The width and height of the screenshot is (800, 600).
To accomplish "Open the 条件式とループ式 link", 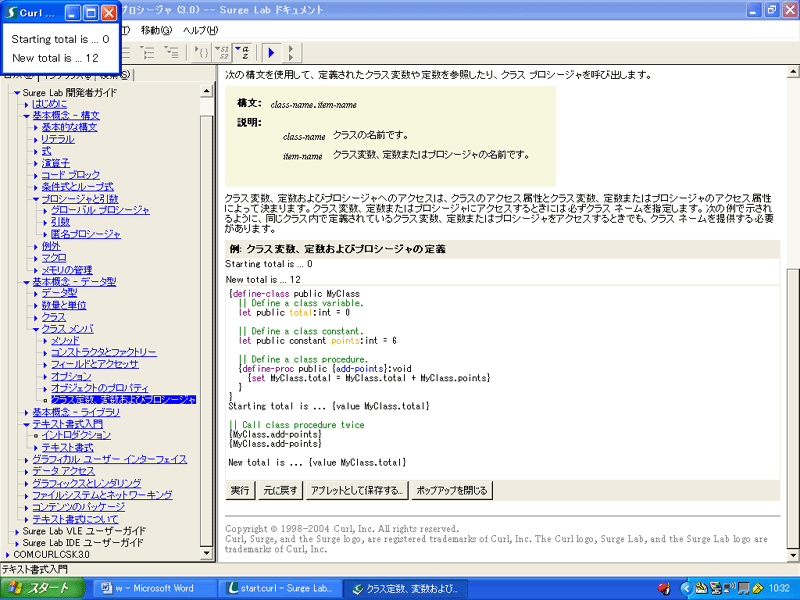I will coord(78,187).
